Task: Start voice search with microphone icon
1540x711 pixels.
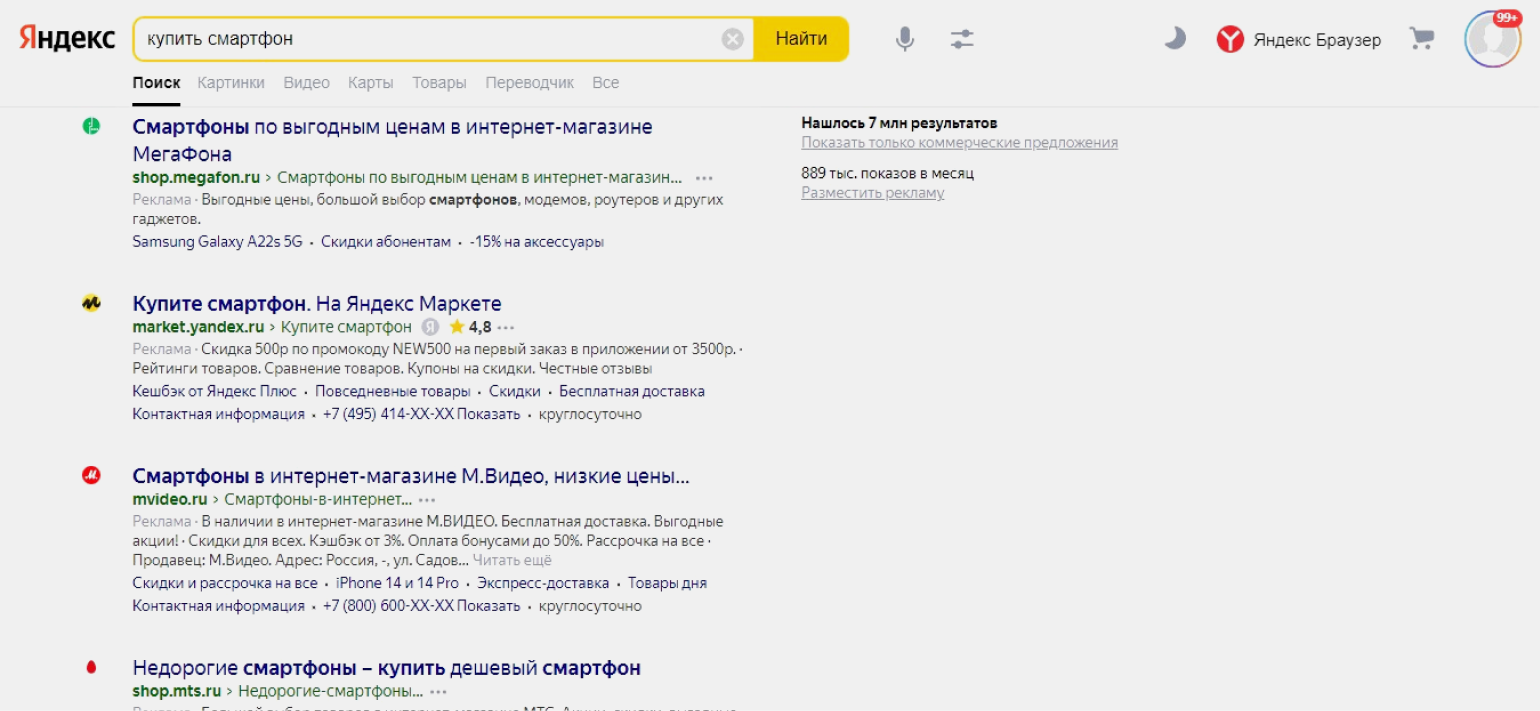Action: 904,39
